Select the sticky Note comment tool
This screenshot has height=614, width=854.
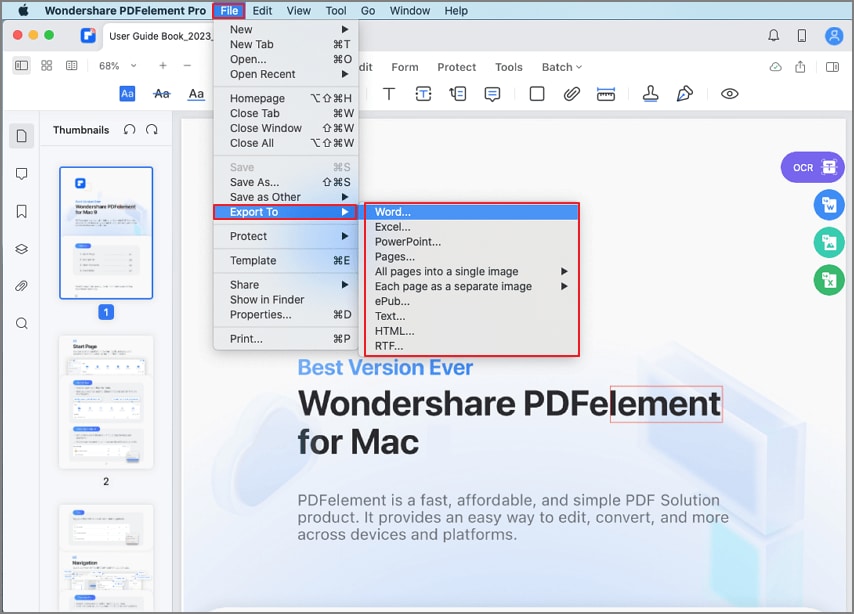(x=492, y=94)
